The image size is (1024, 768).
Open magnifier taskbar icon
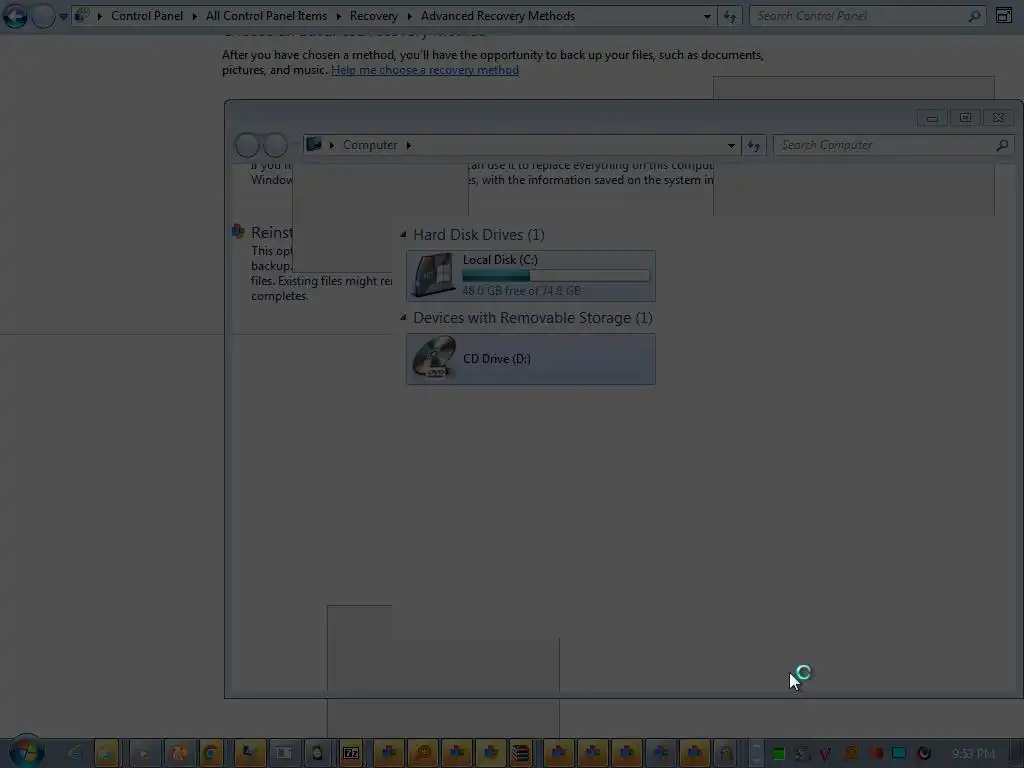pos(423,753)
